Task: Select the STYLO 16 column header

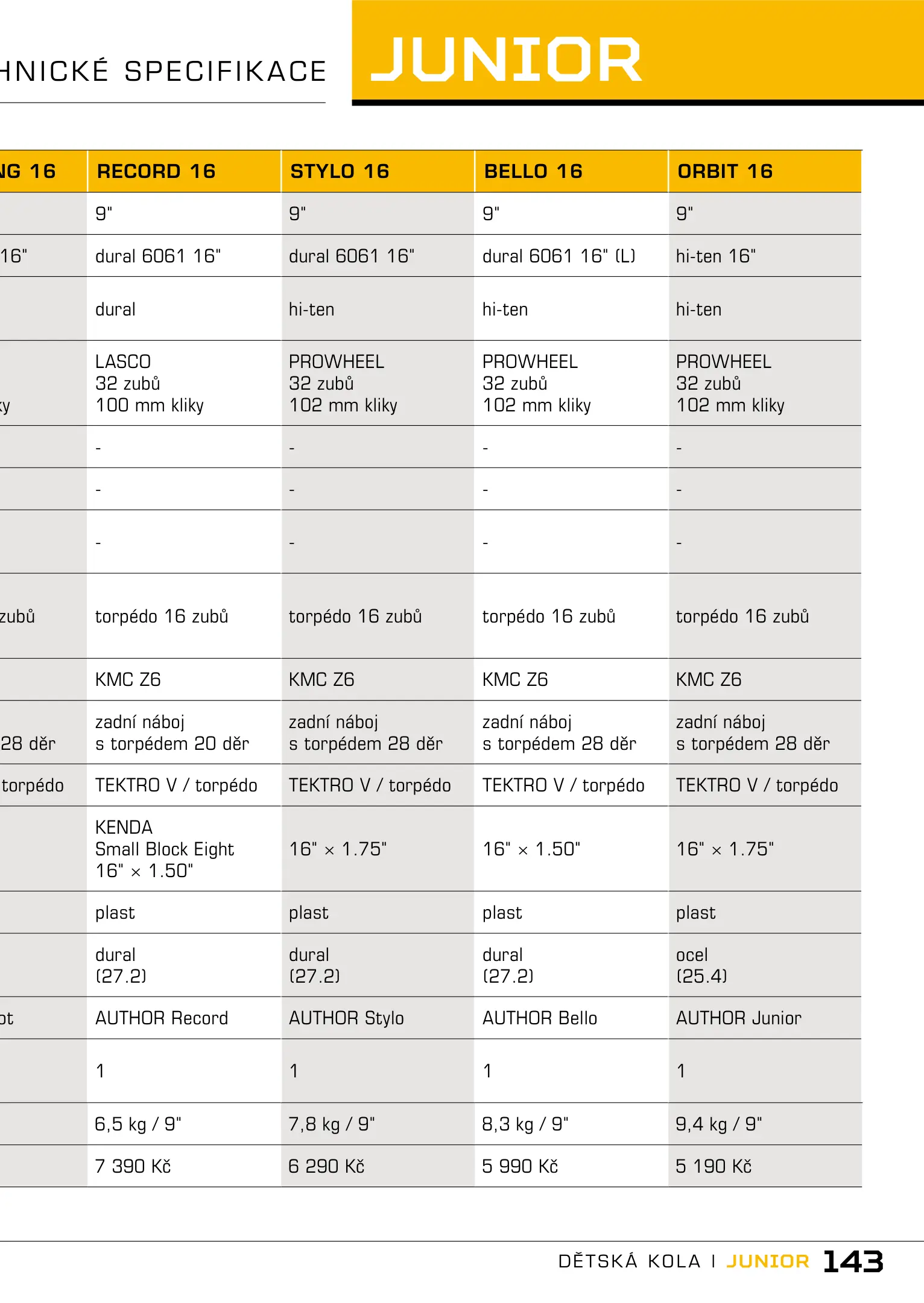Action: pyautogui.click(x=340, y=171)
